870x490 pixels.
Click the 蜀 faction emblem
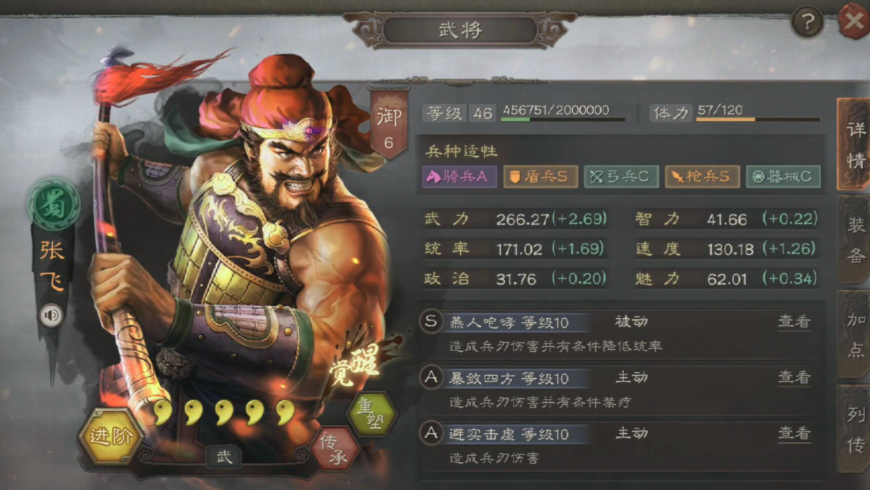coord(54,204)
